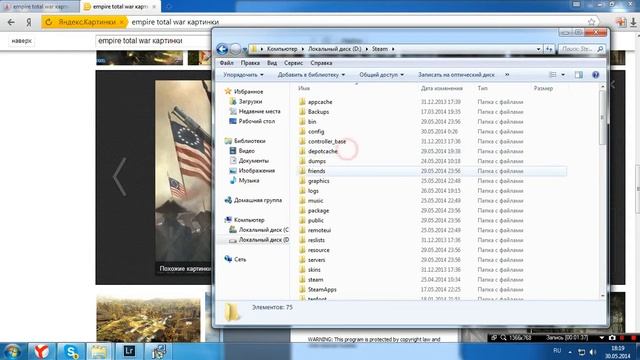640x360 pixels.
Task: Click Компьютер in the address breadcrumb
Action: [x=282, y=49]
